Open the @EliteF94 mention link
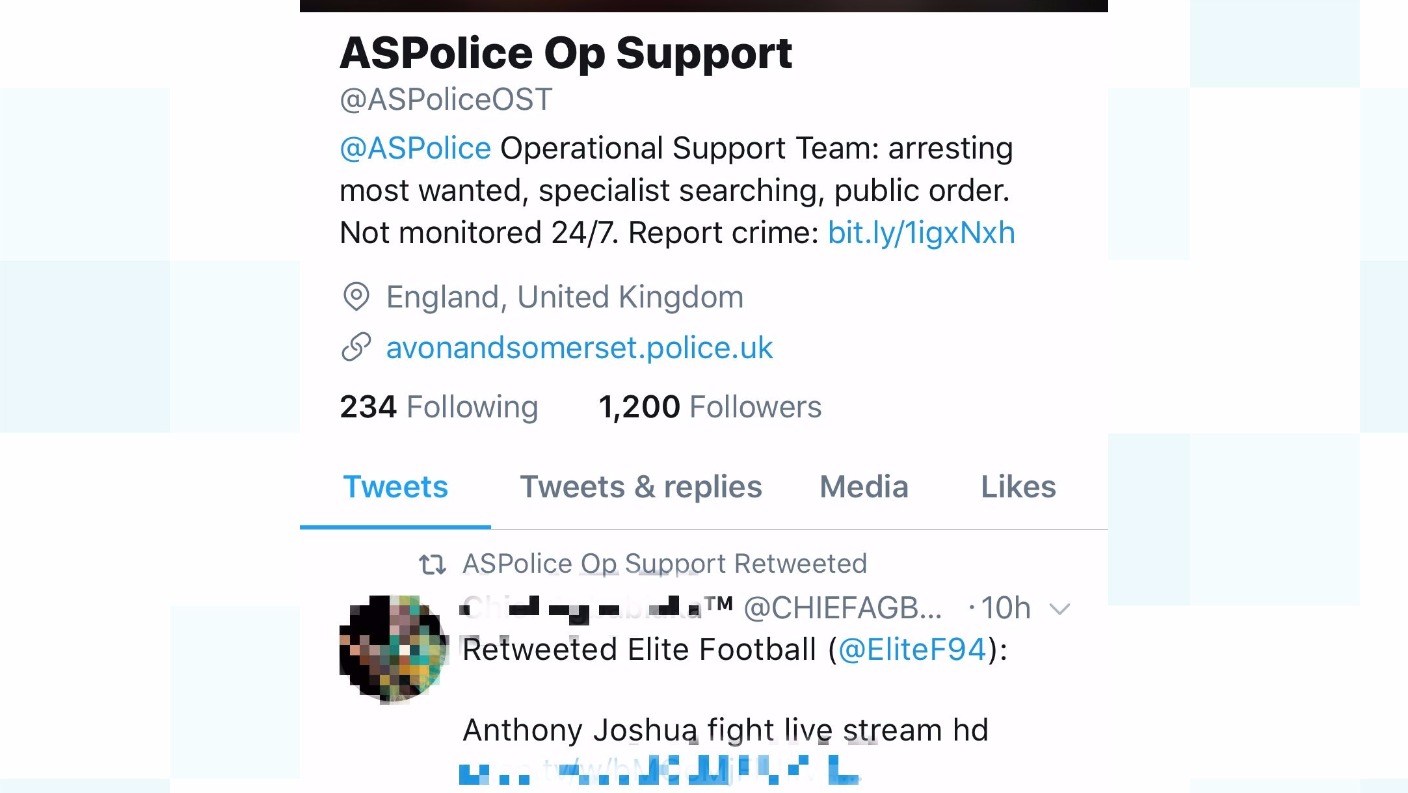This screenshot has height=793, width=1408. click(912, 650)
